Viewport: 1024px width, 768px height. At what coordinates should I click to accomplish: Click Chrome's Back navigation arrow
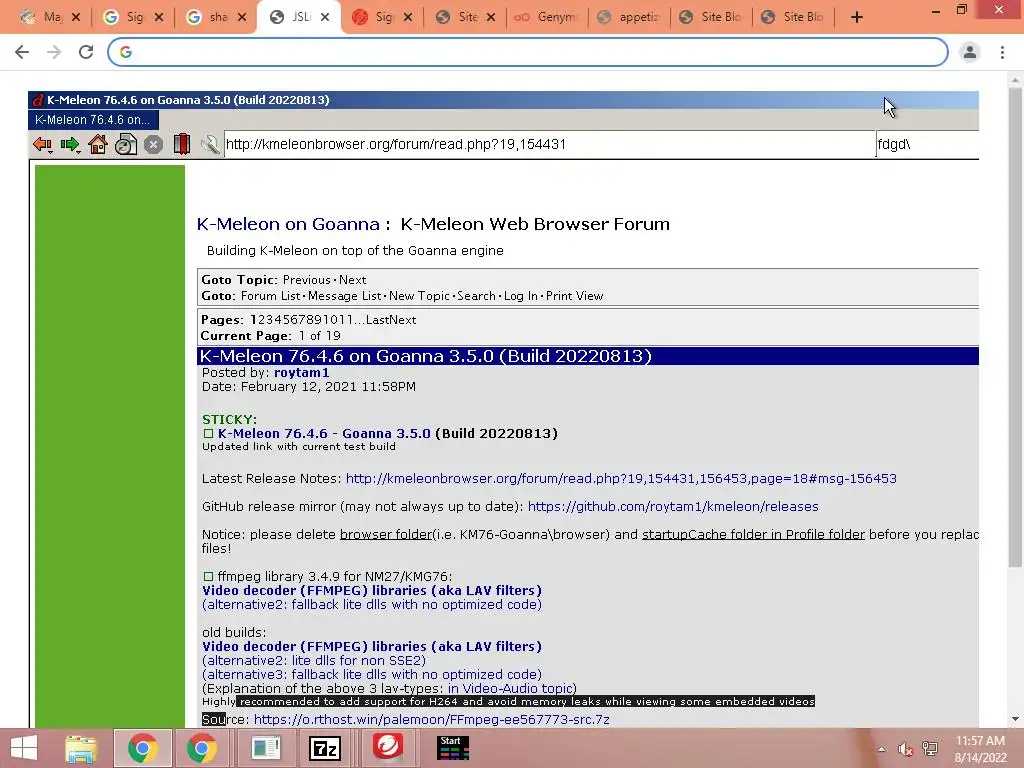point(22,52)
